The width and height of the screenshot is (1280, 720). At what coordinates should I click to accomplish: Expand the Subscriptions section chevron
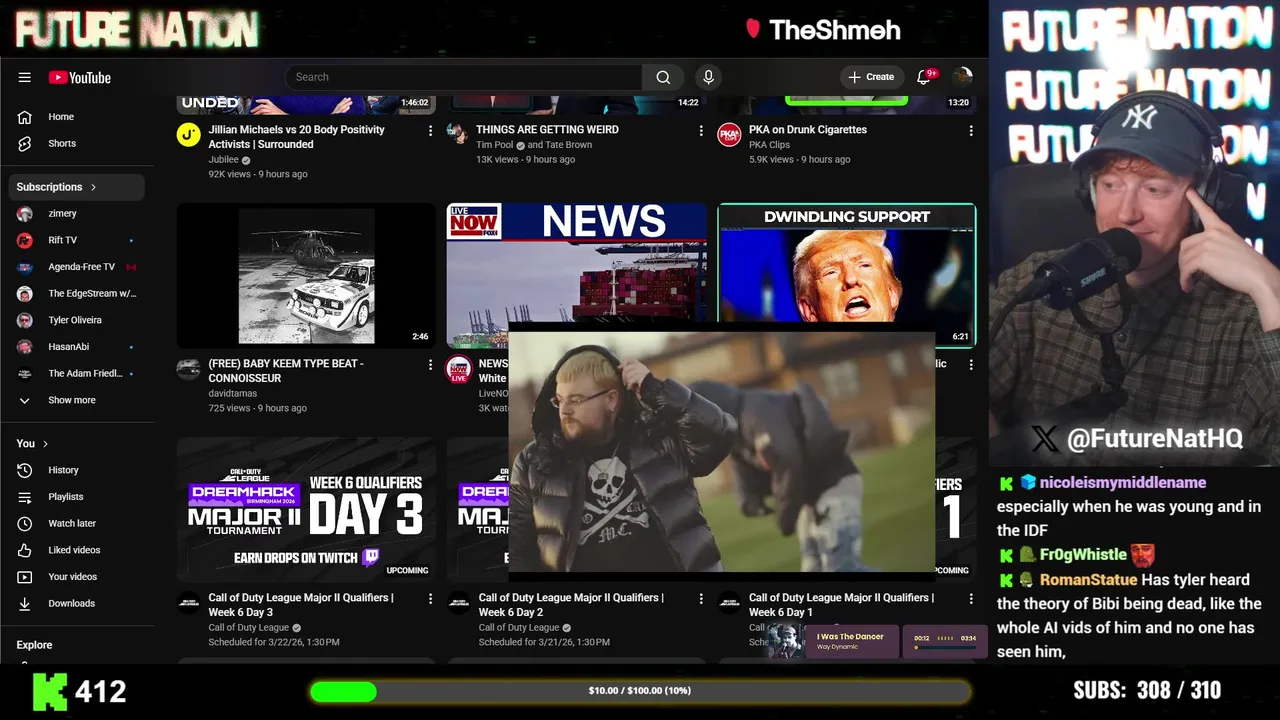point(94,187)
